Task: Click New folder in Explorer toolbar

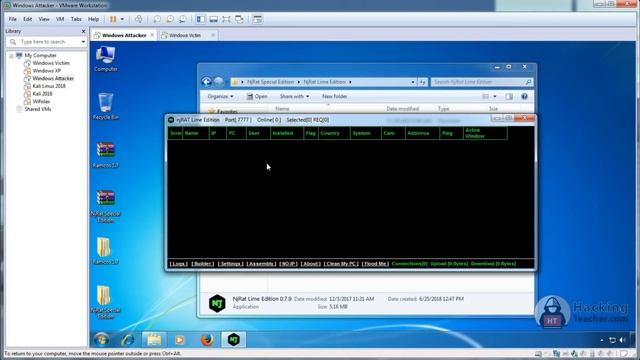Action: click(x=334, y=96)
